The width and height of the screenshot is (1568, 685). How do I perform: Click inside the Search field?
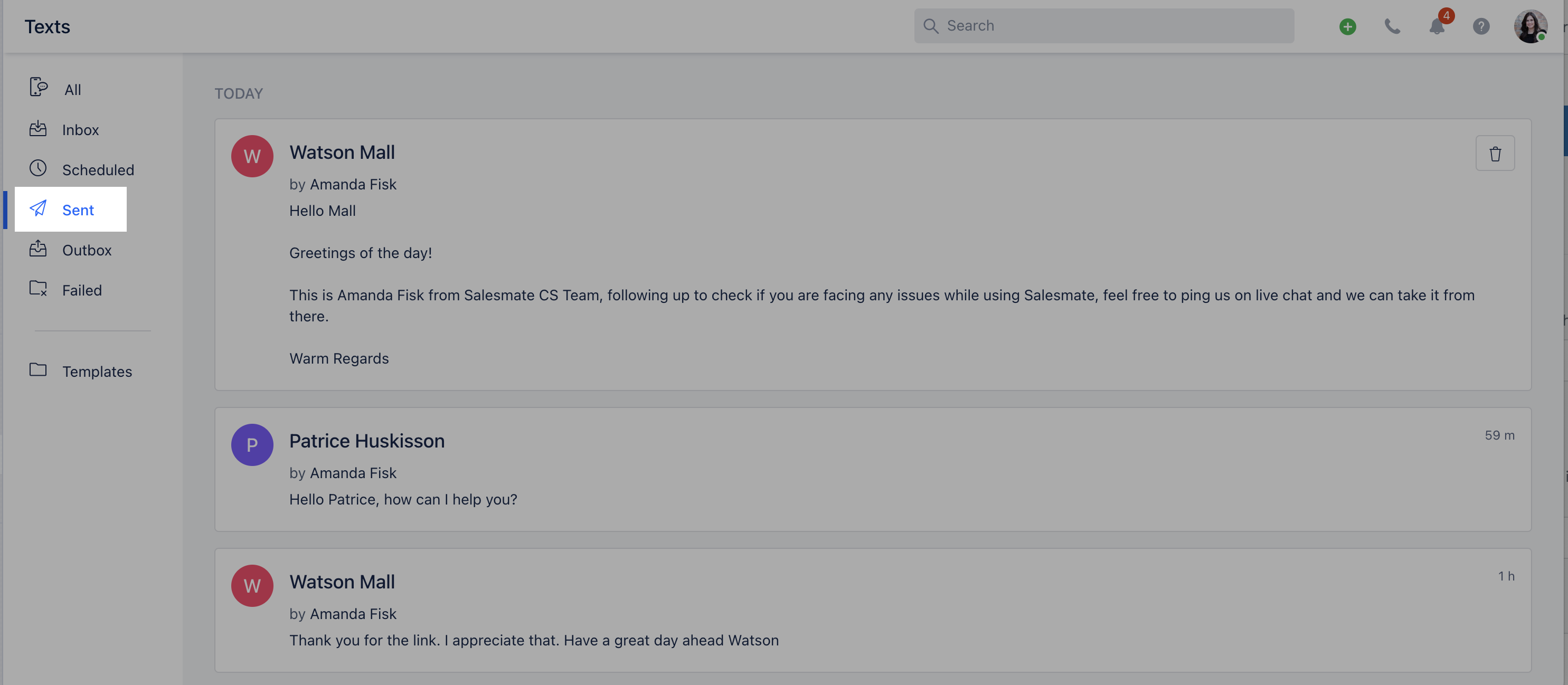[x=1103, y=25]
